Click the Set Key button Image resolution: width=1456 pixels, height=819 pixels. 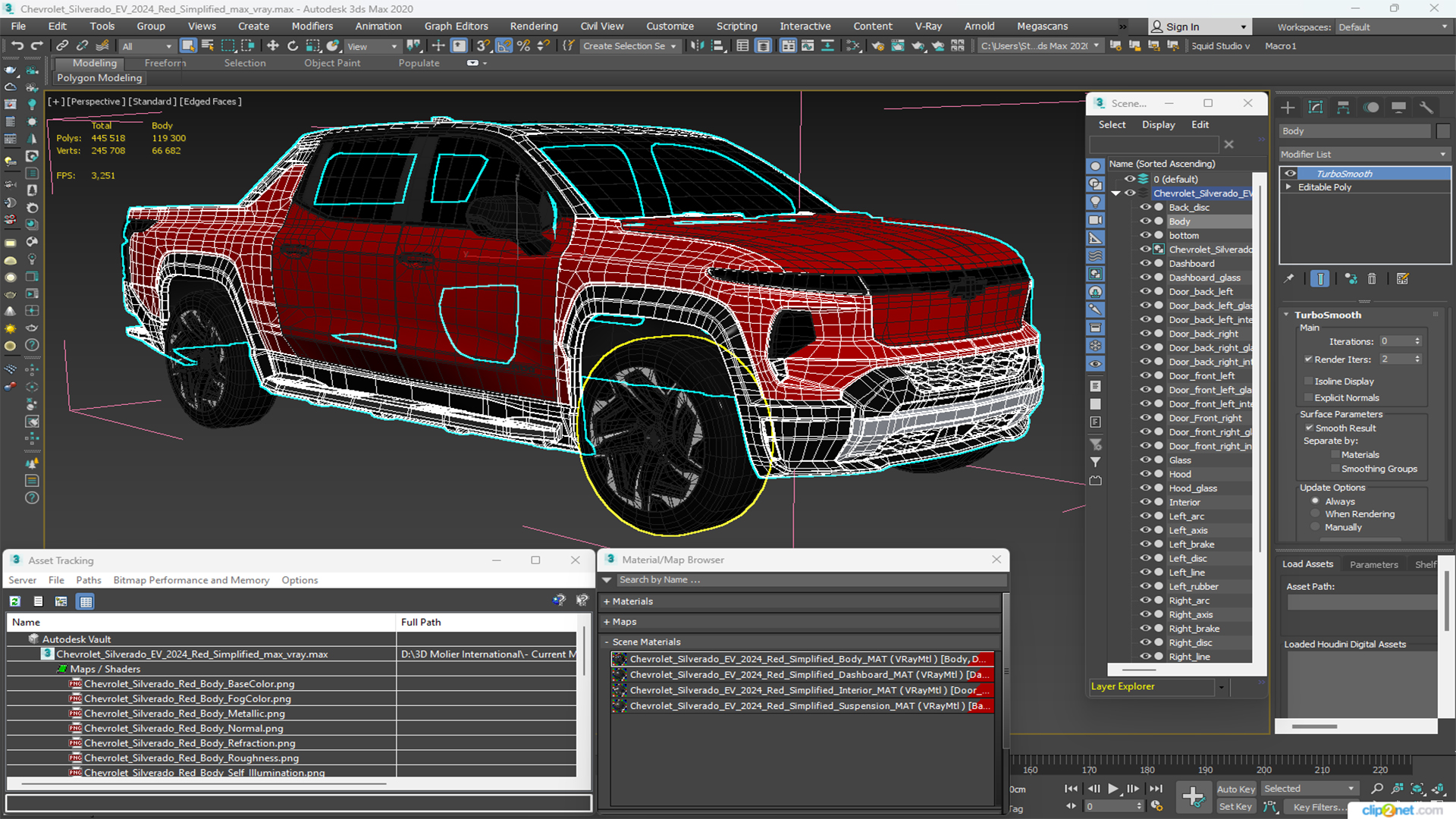[1235, 807]
